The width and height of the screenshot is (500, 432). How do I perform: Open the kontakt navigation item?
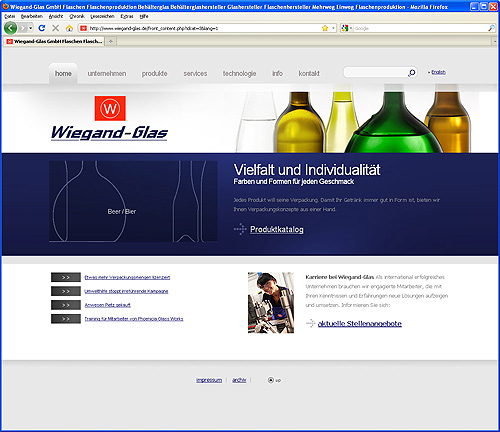pyautogui.click(x=309, y=73)
